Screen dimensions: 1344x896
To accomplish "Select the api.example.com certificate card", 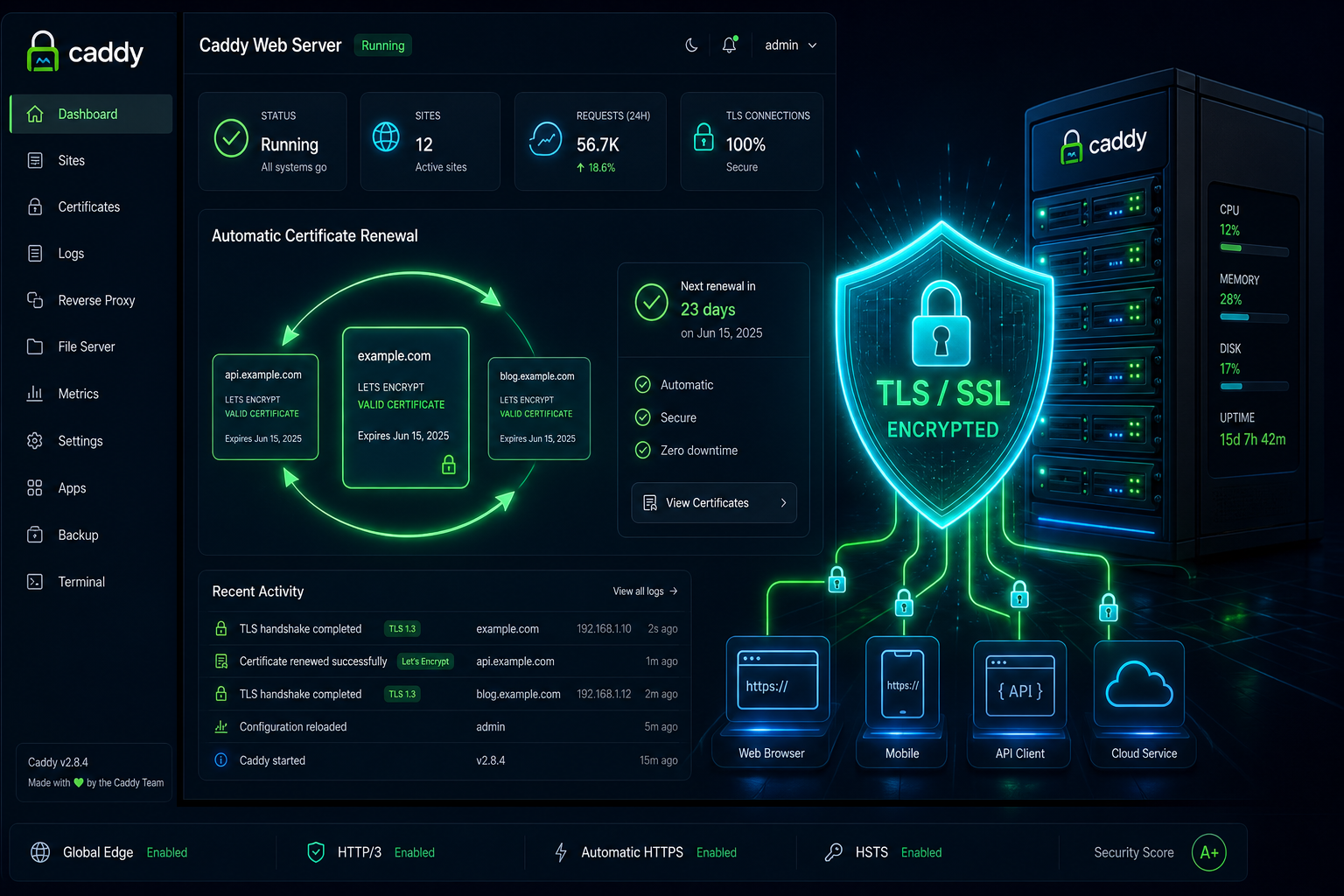I will [x=265, y=407].
